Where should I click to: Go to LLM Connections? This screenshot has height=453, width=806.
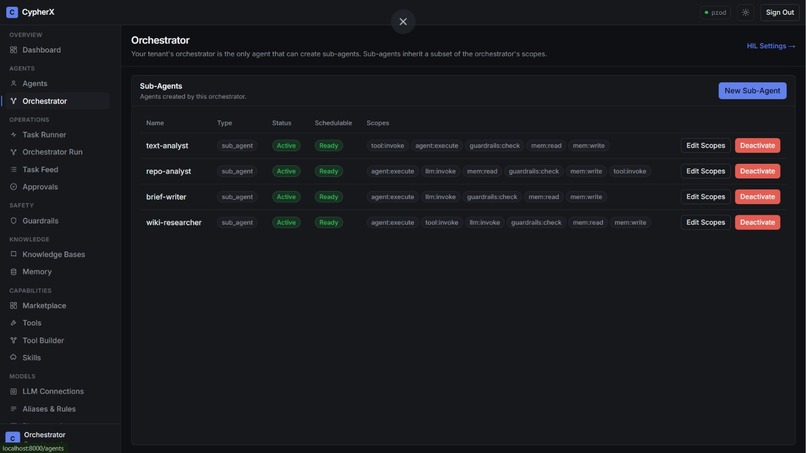click(x=53, y=391)
